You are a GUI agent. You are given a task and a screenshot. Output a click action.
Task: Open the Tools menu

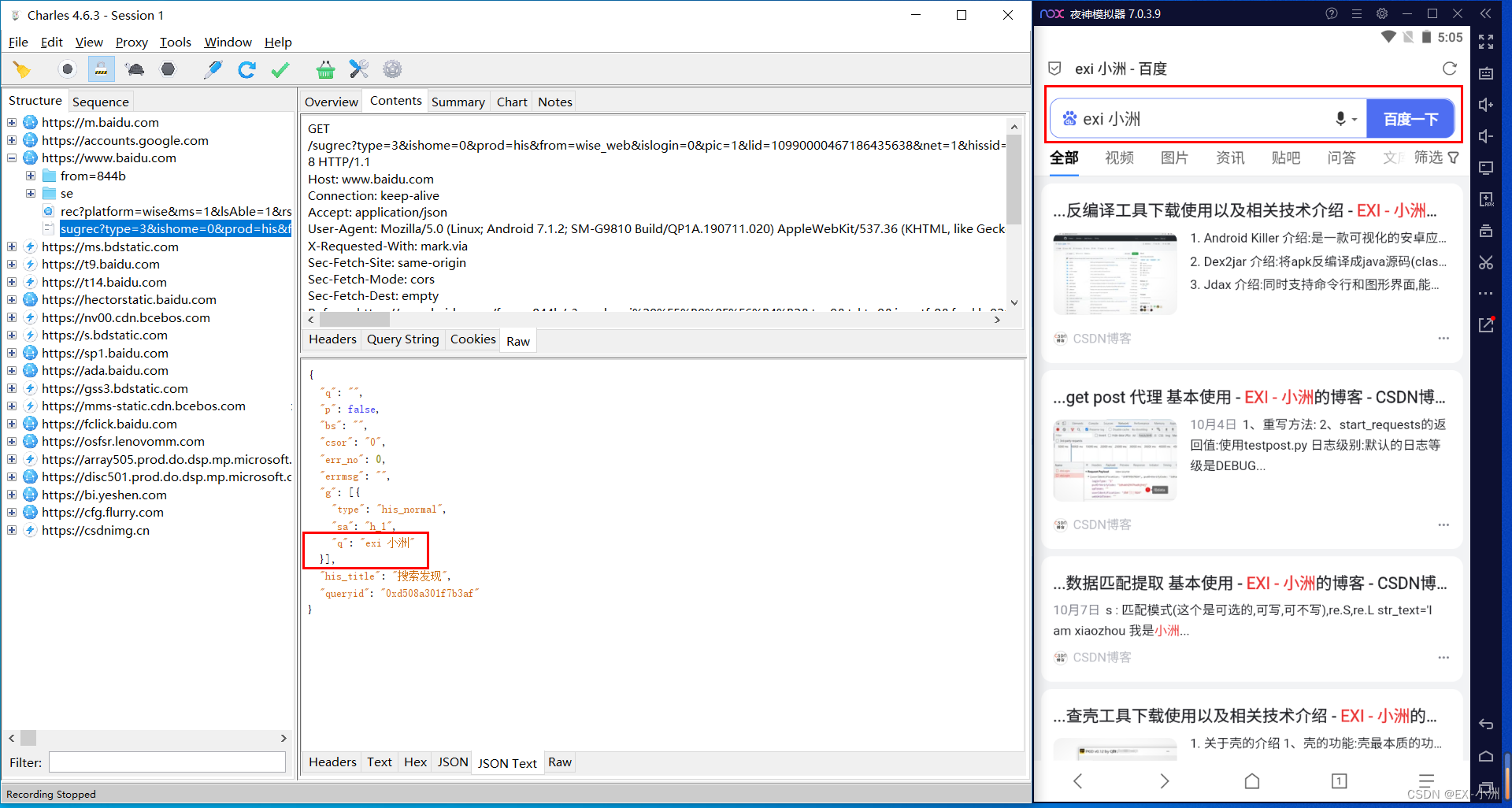coord(176,43)
